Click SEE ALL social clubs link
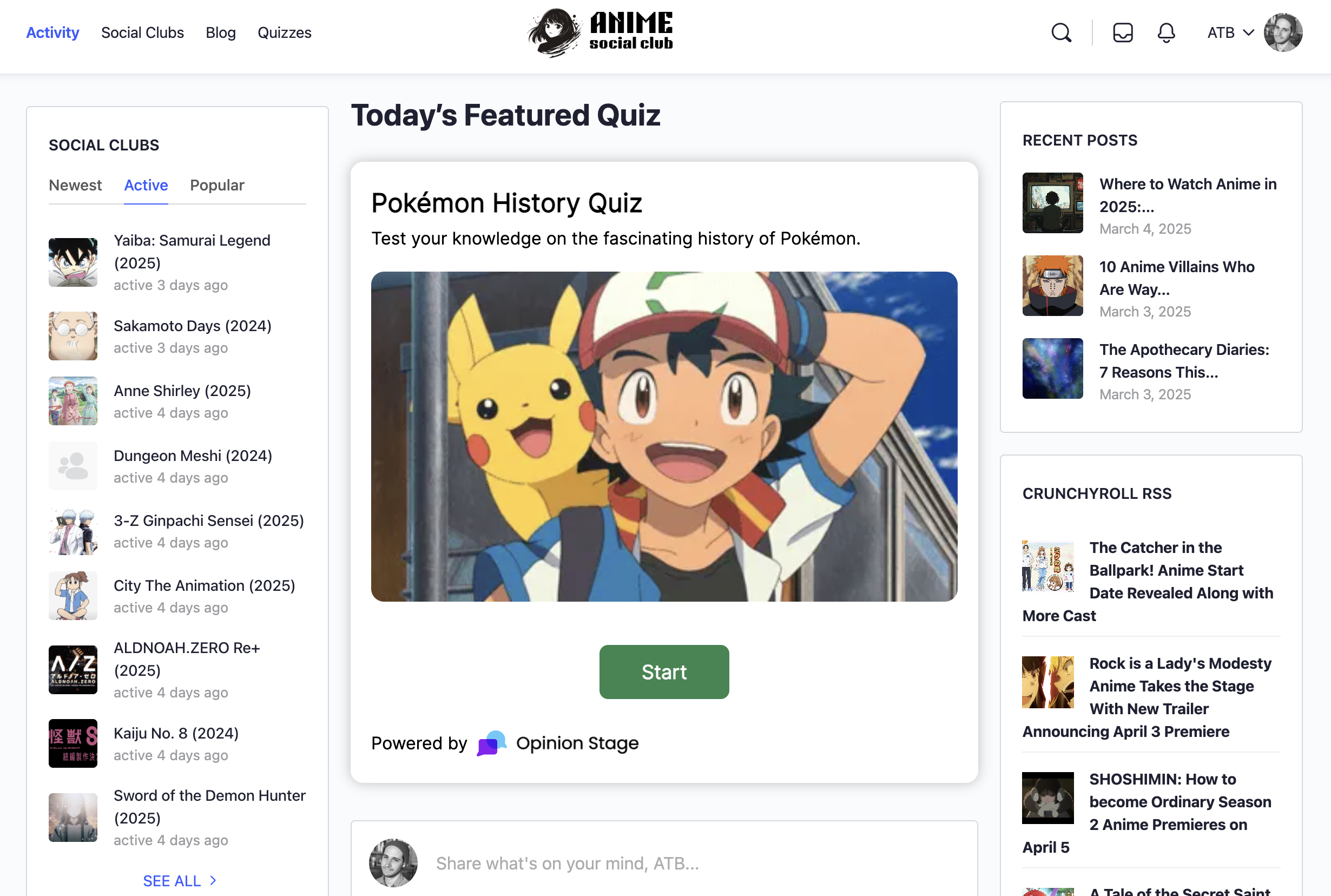The width and height of the screenshot is (1331, 896). coord(172,881)
